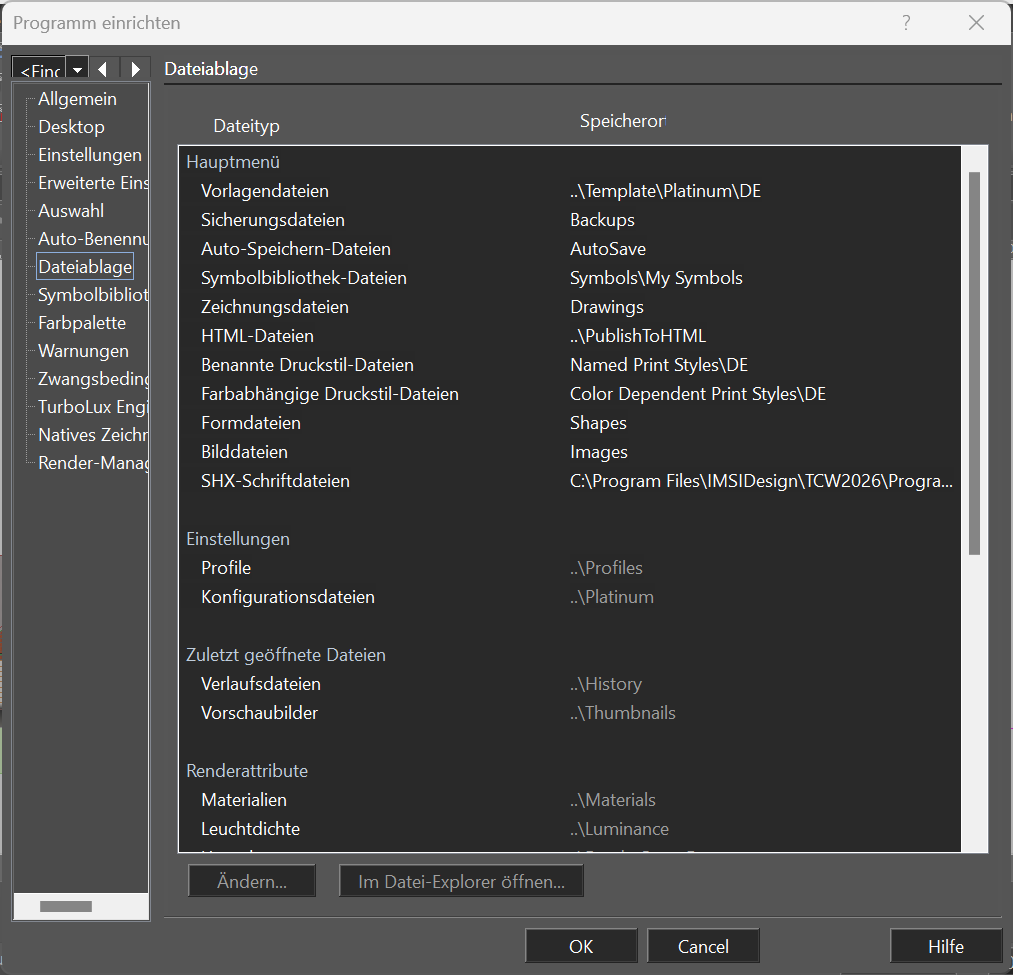
Task: Select the Zeichnungsdateien row
Action: coord(570,308)
